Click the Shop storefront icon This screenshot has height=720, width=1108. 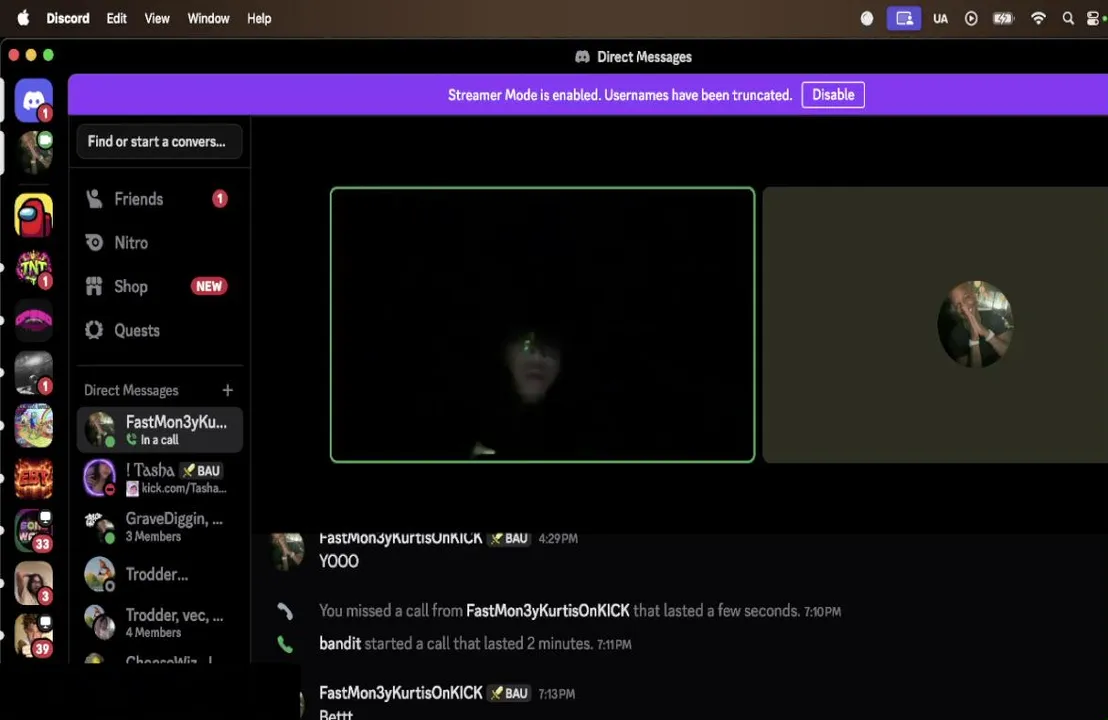94,286
